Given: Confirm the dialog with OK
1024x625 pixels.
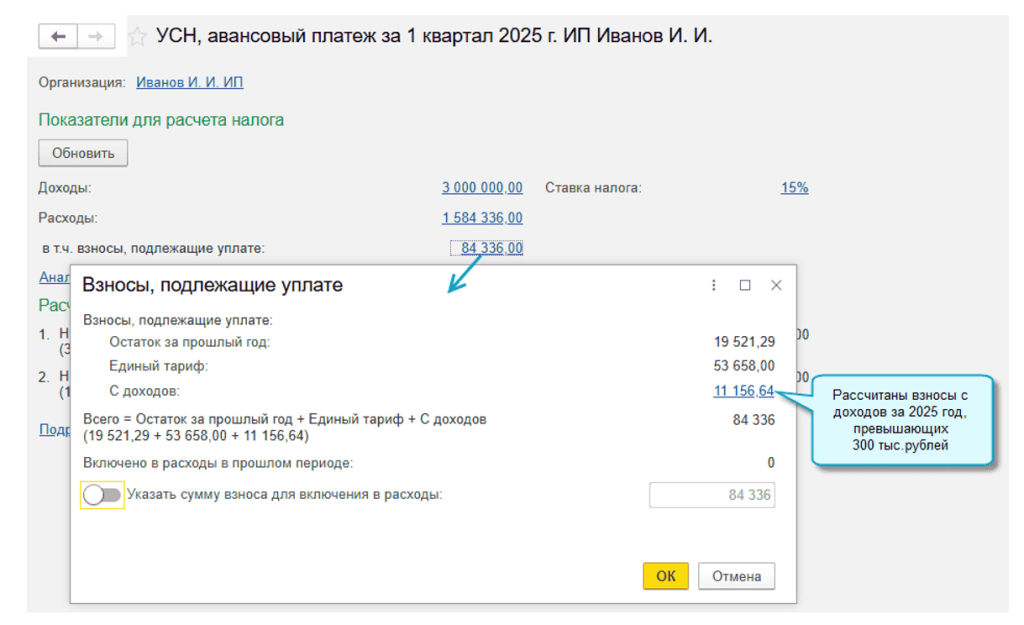Looking at the screenshot, I should pos(665,576).
